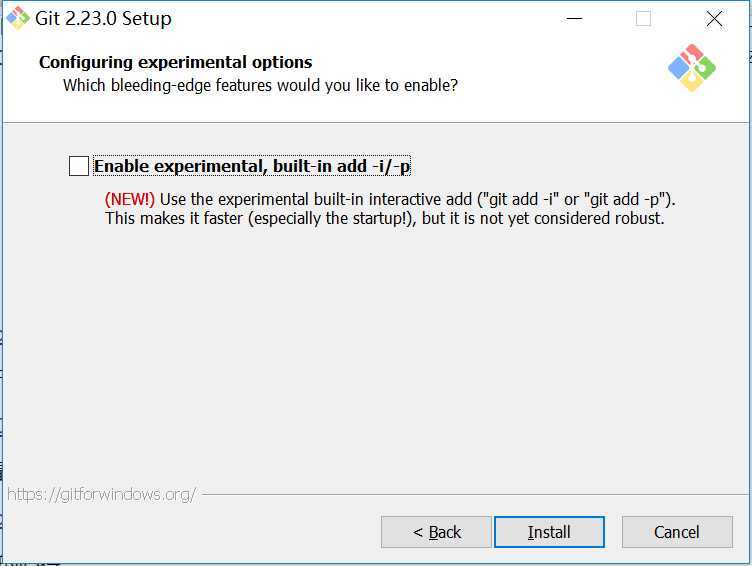Enable the experimental built-in add checkbox
This screenshot has height=566, width=752.
pos(79,166)
